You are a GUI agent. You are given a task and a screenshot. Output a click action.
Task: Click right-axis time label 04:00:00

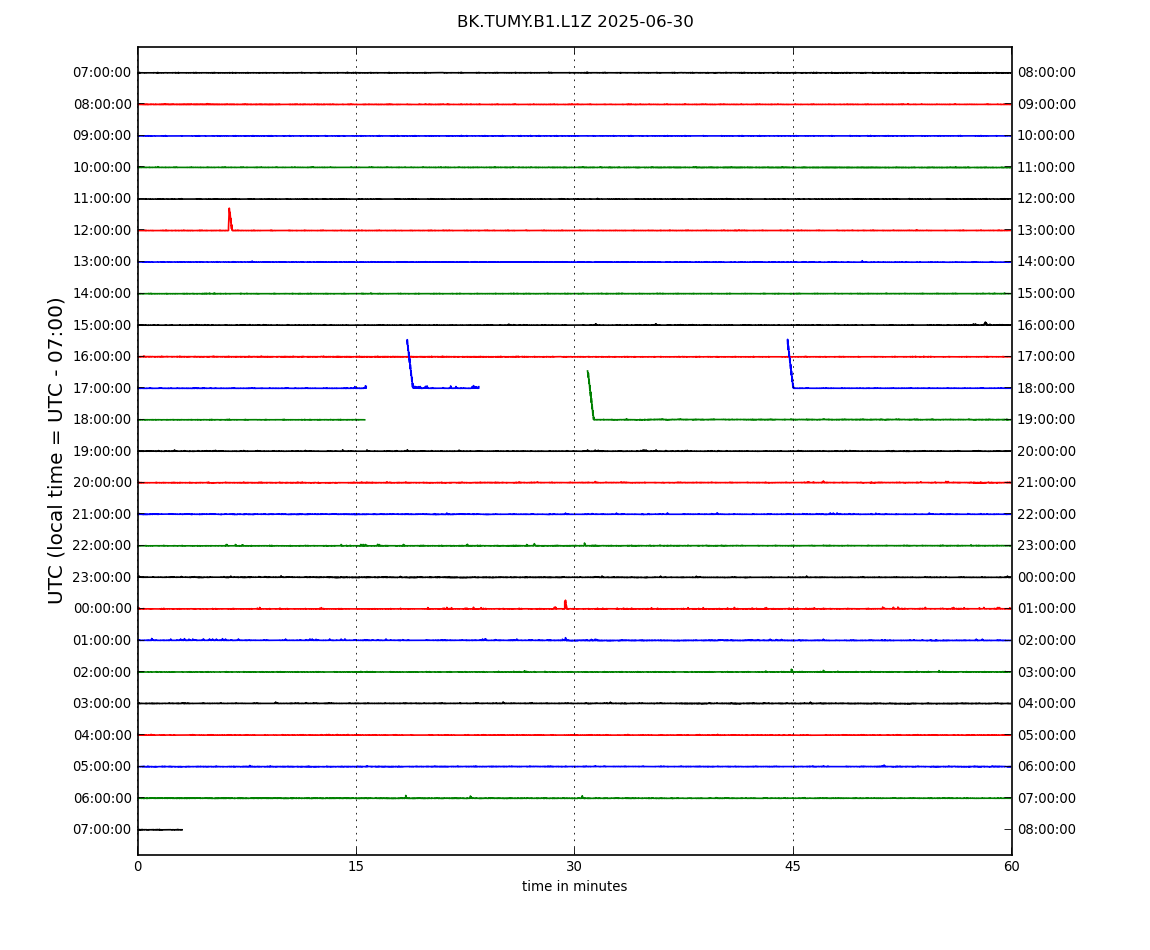click(1047, 704)
